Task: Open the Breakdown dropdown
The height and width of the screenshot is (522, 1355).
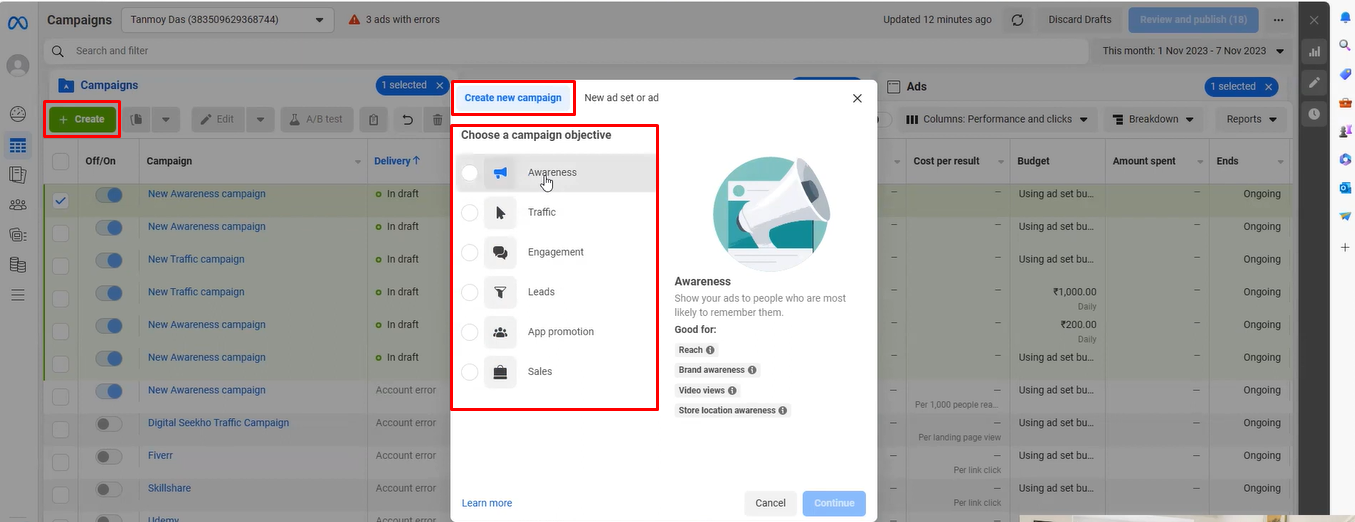Action: (1153, 119)
